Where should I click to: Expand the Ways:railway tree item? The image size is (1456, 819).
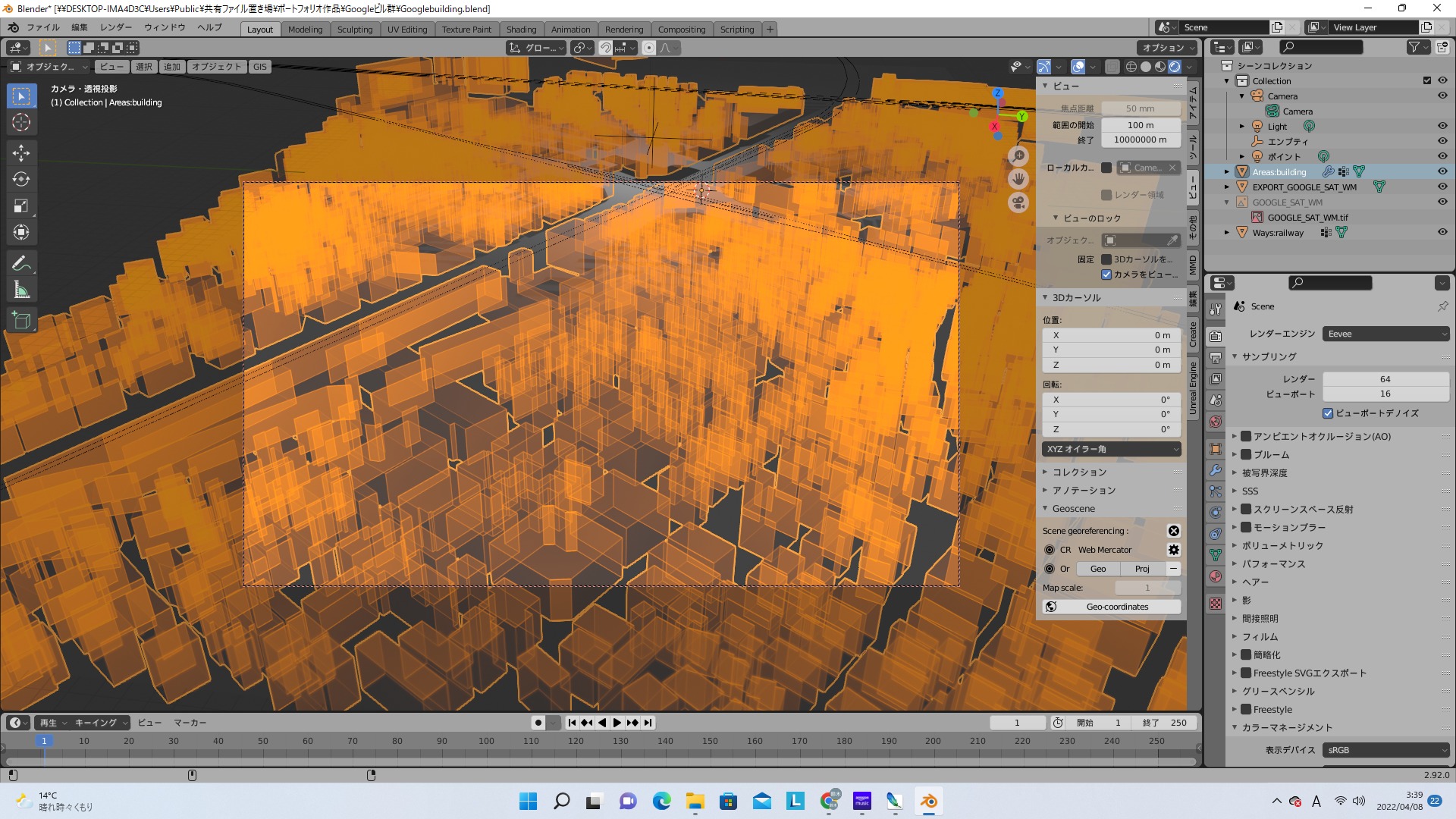1227,233
